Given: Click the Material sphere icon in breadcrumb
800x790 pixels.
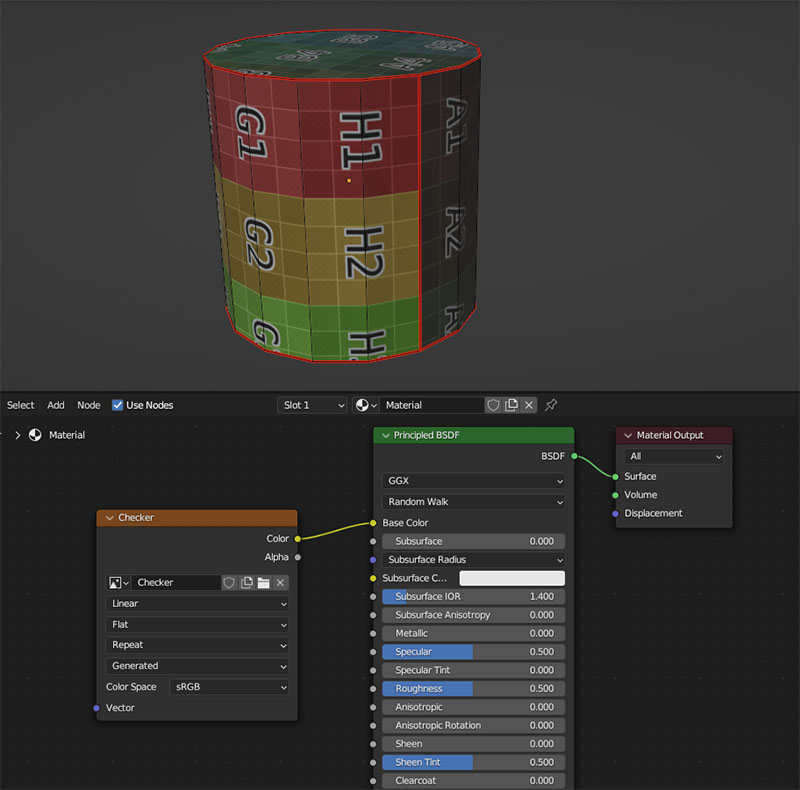Looking at the screenshot, I should 35,435.
